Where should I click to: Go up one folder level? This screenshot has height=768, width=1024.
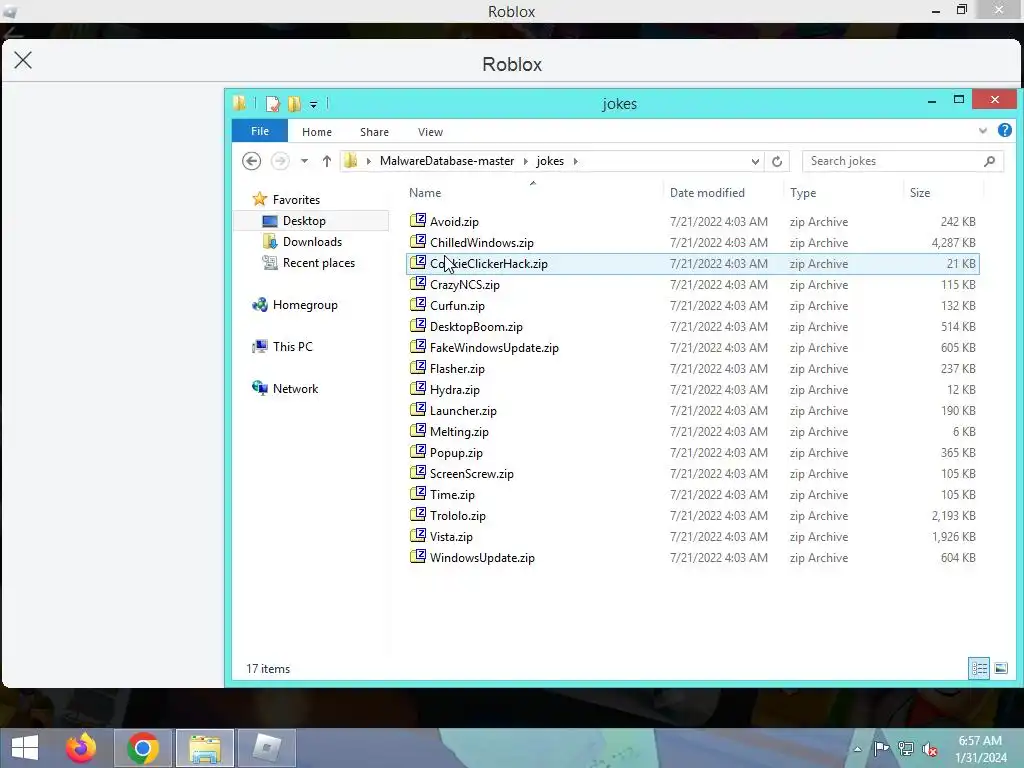click(x=327, y=161)
